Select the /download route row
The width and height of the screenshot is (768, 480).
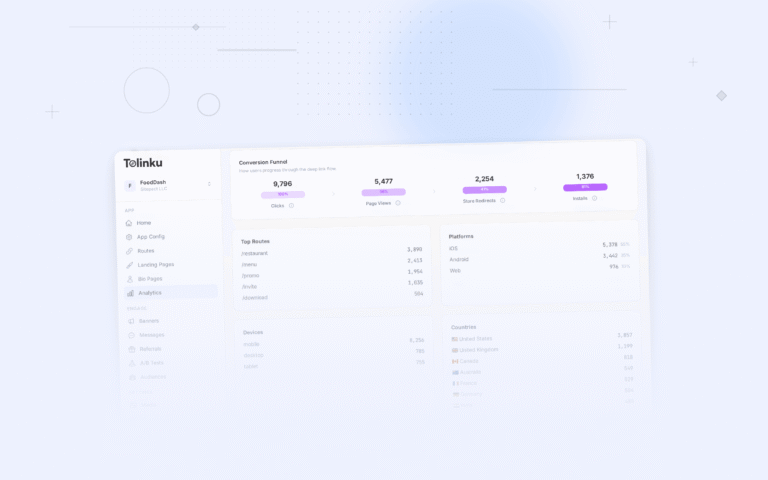[x=333, y=296]
